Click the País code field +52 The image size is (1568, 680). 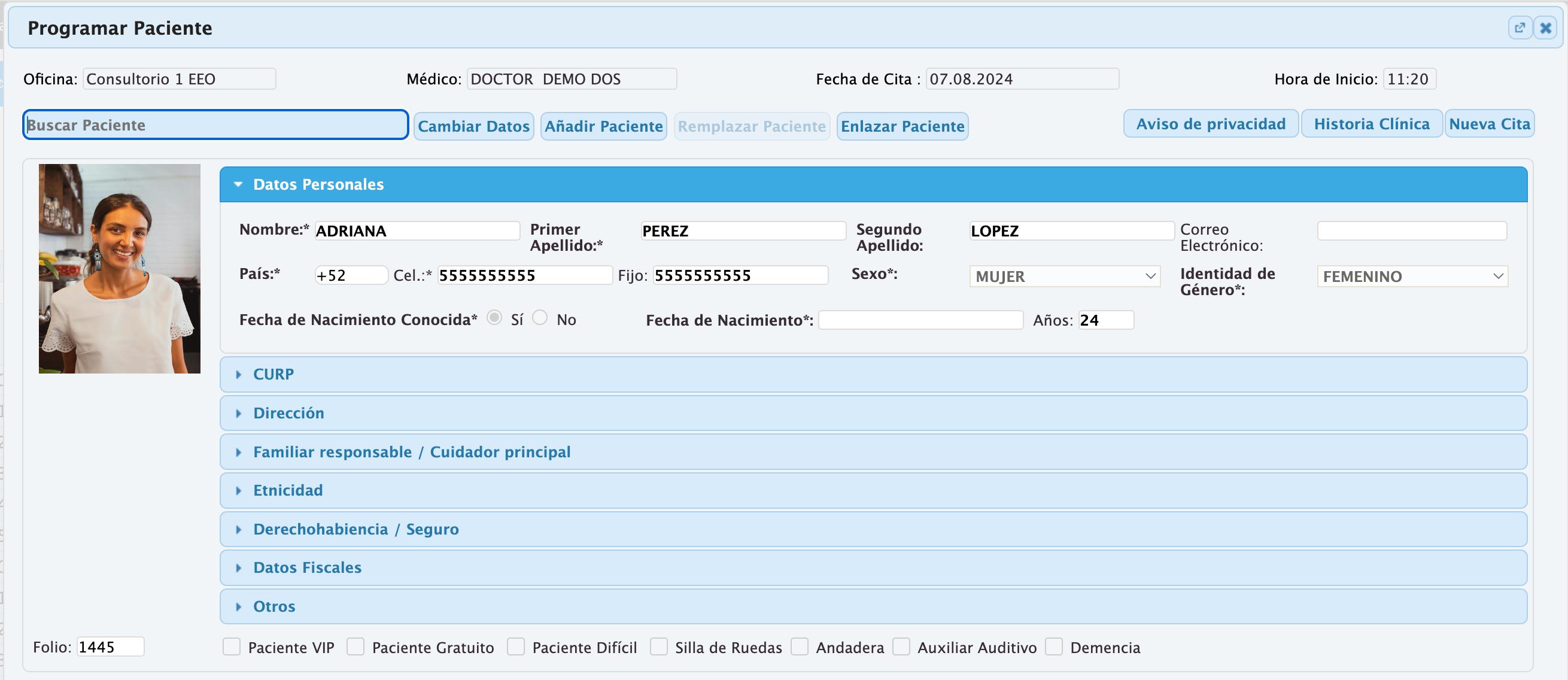coord(351,275)
